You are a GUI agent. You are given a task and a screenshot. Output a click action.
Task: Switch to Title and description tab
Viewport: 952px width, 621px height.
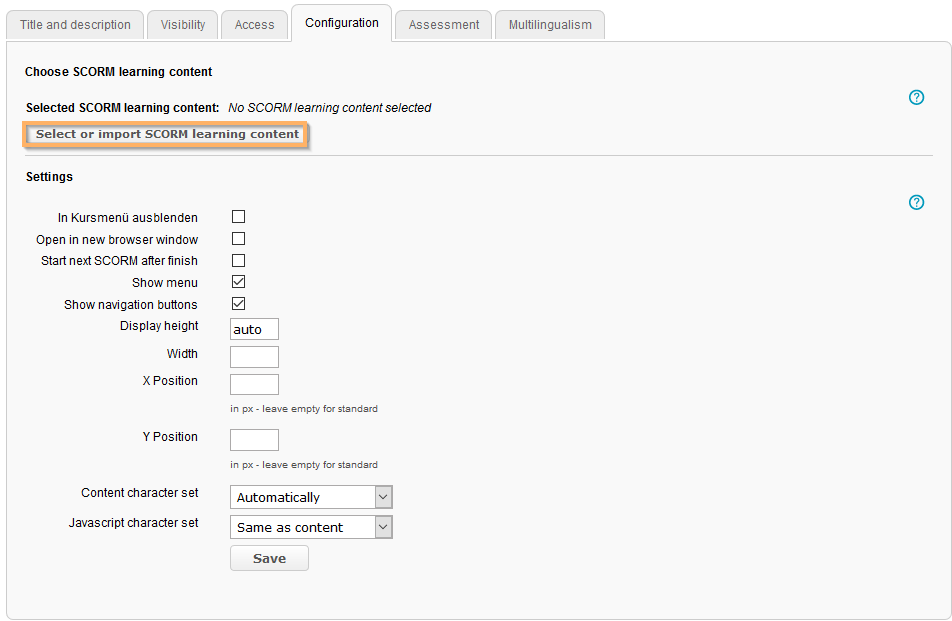(75, 25)
